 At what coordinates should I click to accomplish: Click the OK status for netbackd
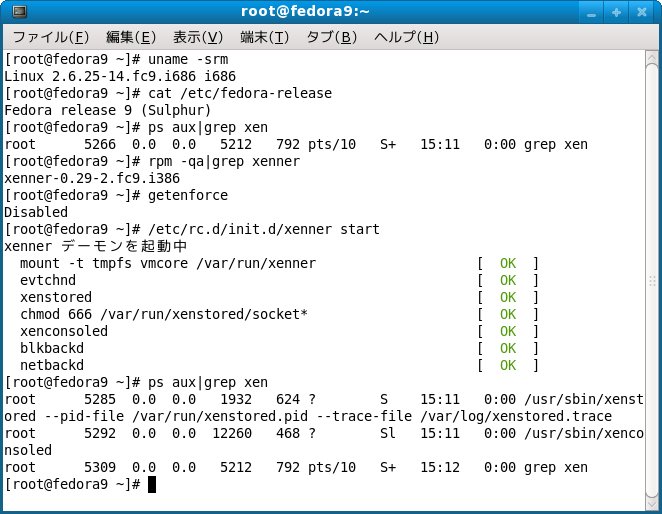pyautogui.click(x=508, y=365)
